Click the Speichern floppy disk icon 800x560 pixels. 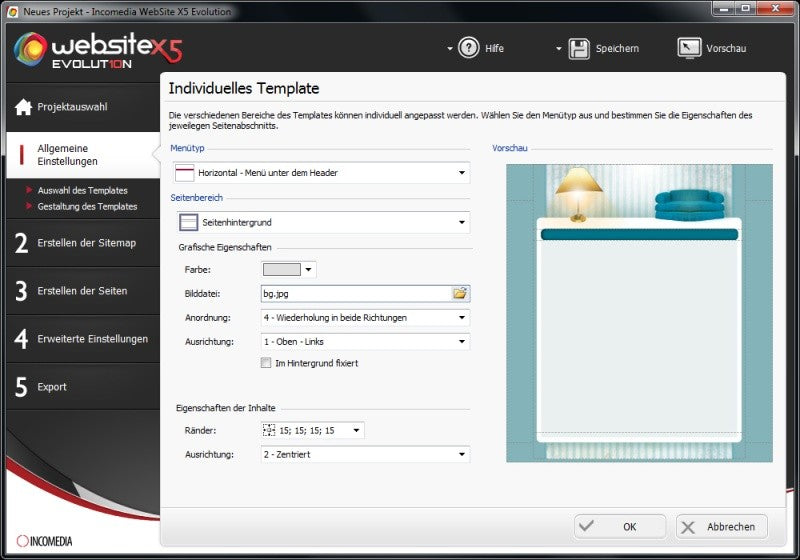click(x=579, y=49)
